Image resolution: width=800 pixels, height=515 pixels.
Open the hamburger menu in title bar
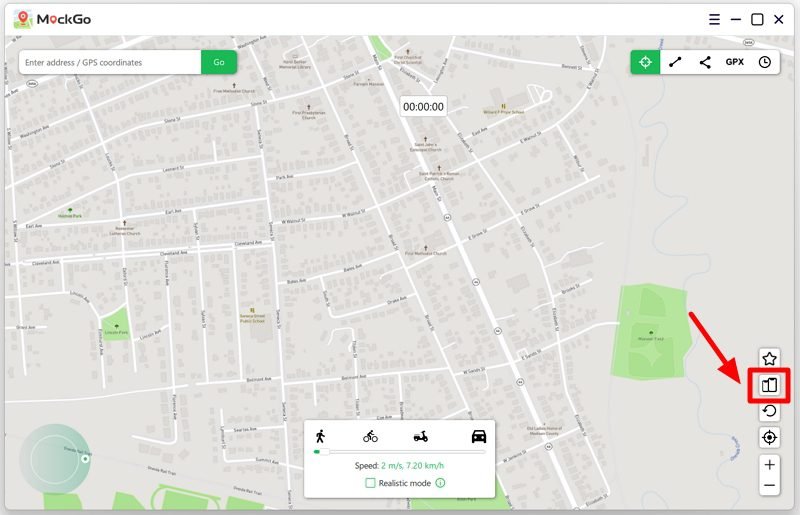pos(714,19)
